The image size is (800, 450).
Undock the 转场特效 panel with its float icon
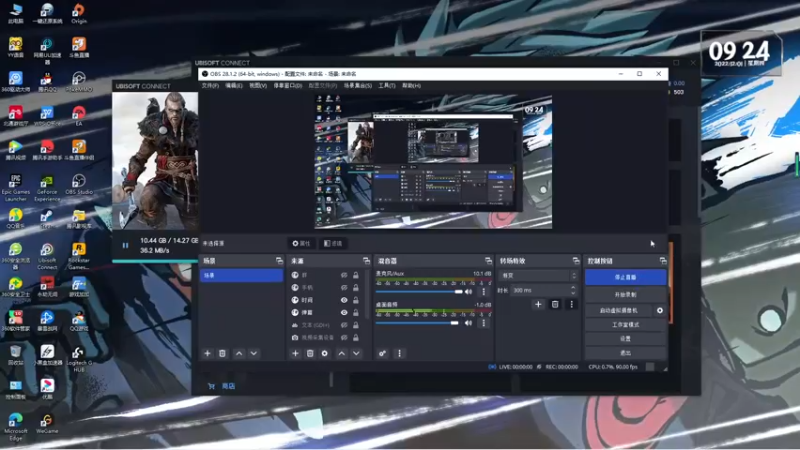coord(576,261)
